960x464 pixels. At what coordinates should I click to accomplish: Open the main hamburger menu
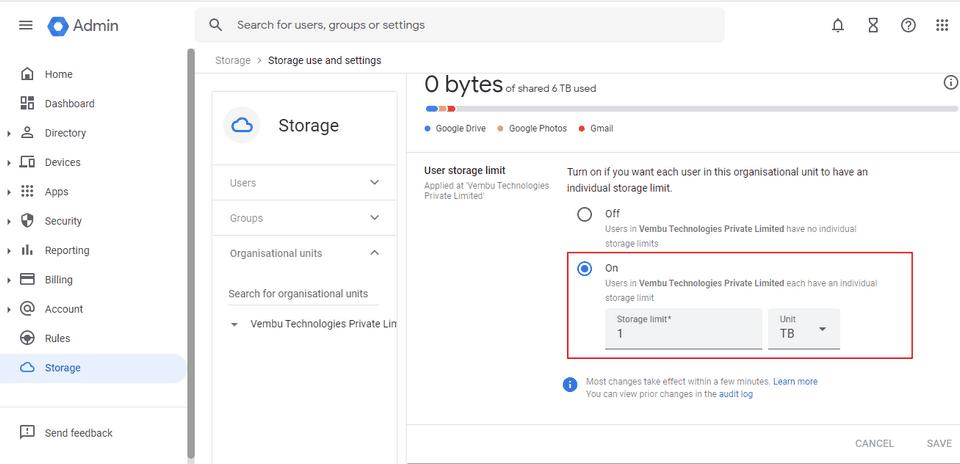tap(26, 25)
